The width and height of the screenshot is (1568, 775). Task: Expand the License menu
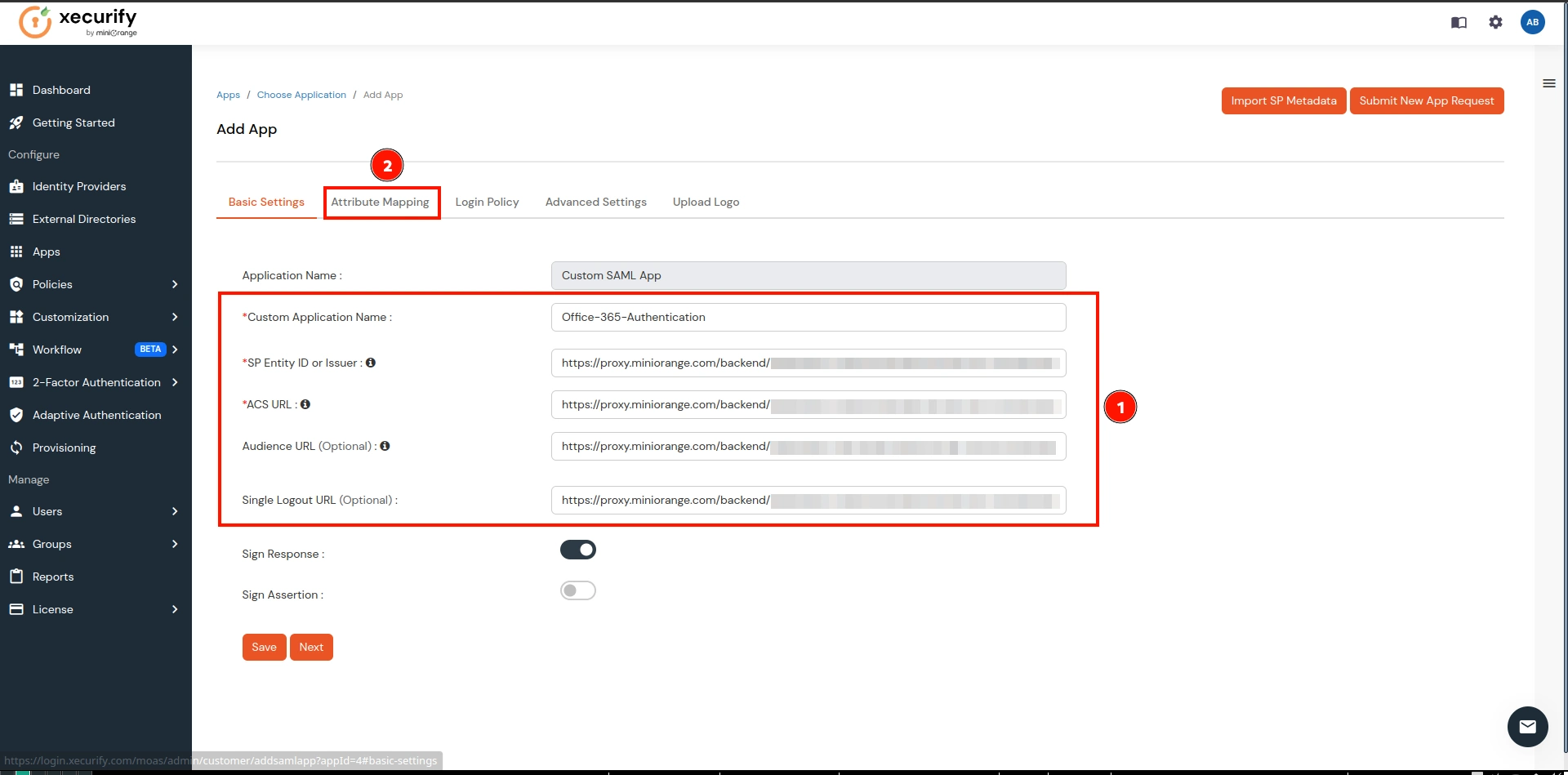[52, 609]
